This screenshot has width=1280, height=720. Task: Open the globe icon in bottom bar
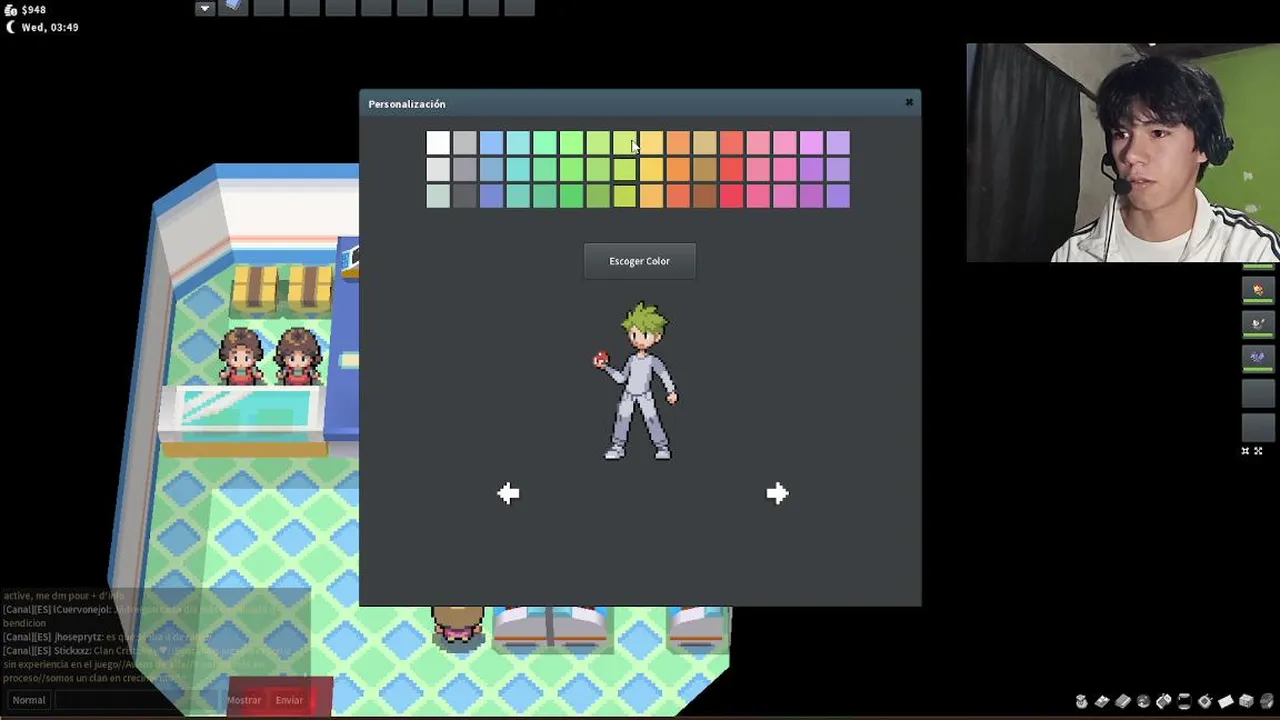(x=1143, y=701)
